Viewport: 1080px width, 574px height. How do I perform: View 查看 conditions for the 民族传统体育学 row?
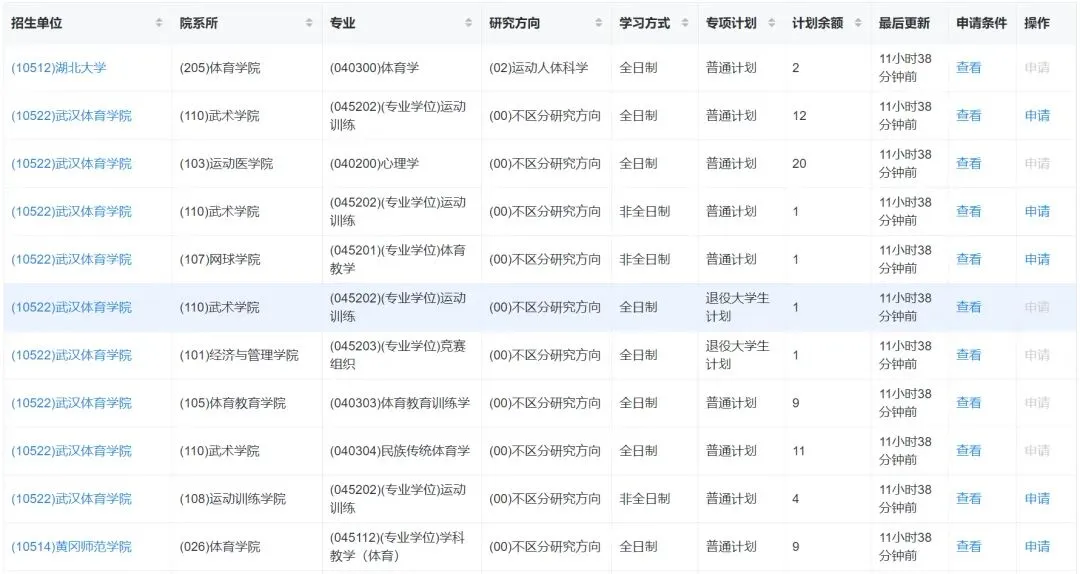968,451
